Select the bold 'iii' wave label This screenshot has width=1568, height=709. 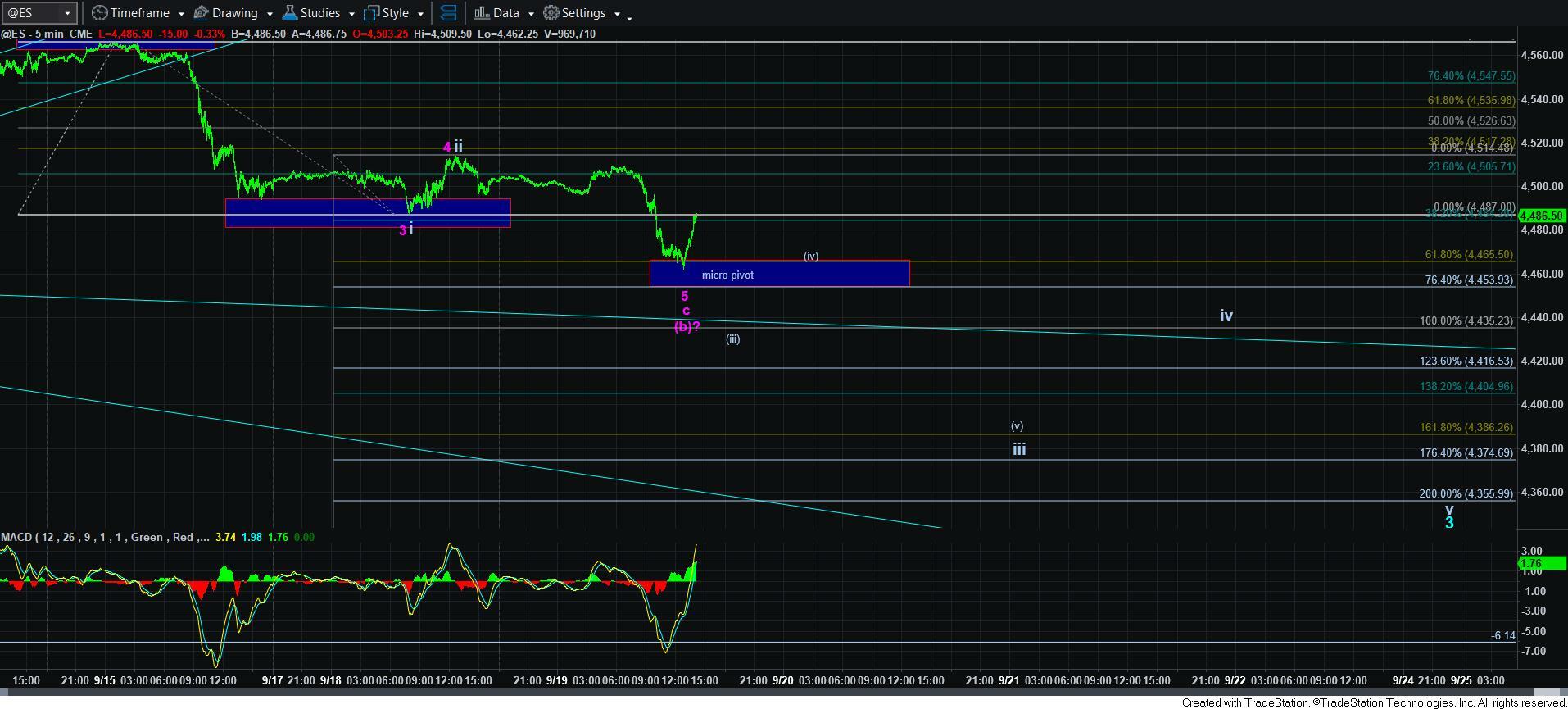(1018, 449)
